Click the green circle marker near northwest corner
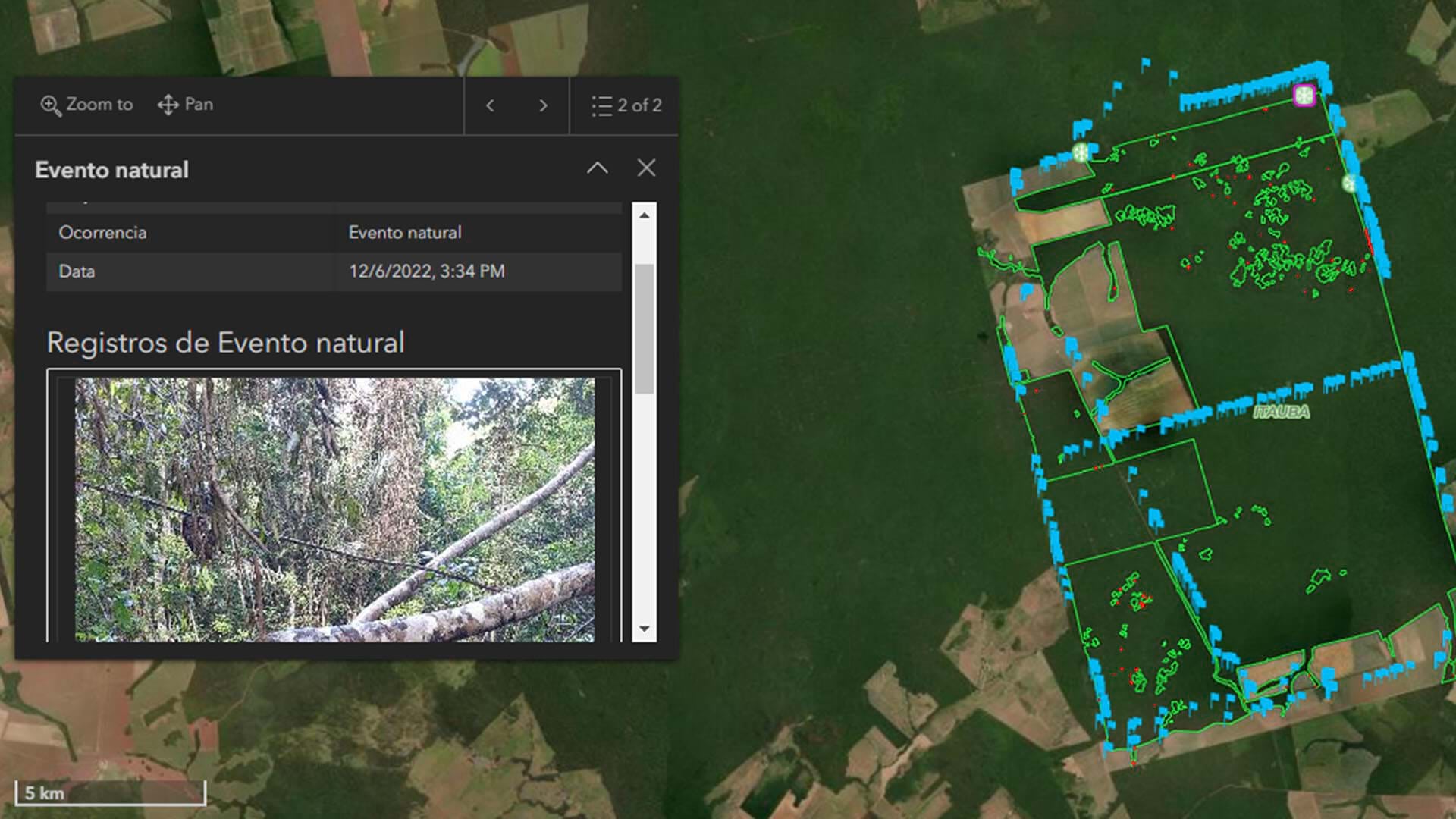Screen dimensions: 1456x819 1081,152
